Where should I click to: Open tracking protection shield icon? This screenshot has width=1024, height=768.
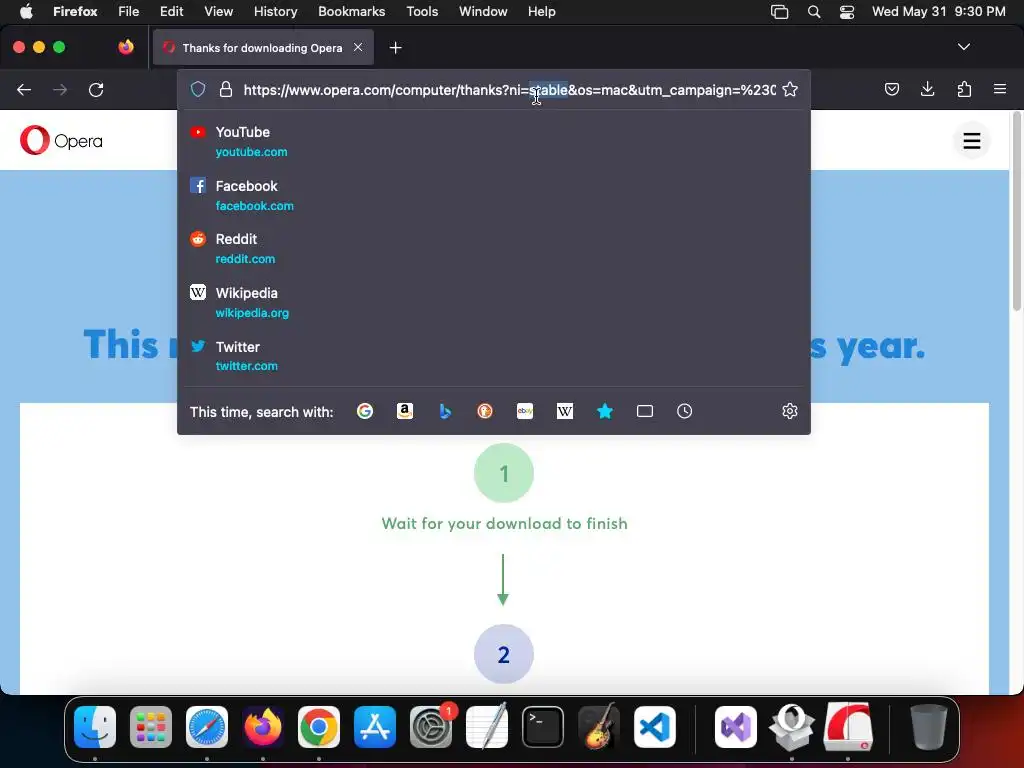tap(198, 89)
